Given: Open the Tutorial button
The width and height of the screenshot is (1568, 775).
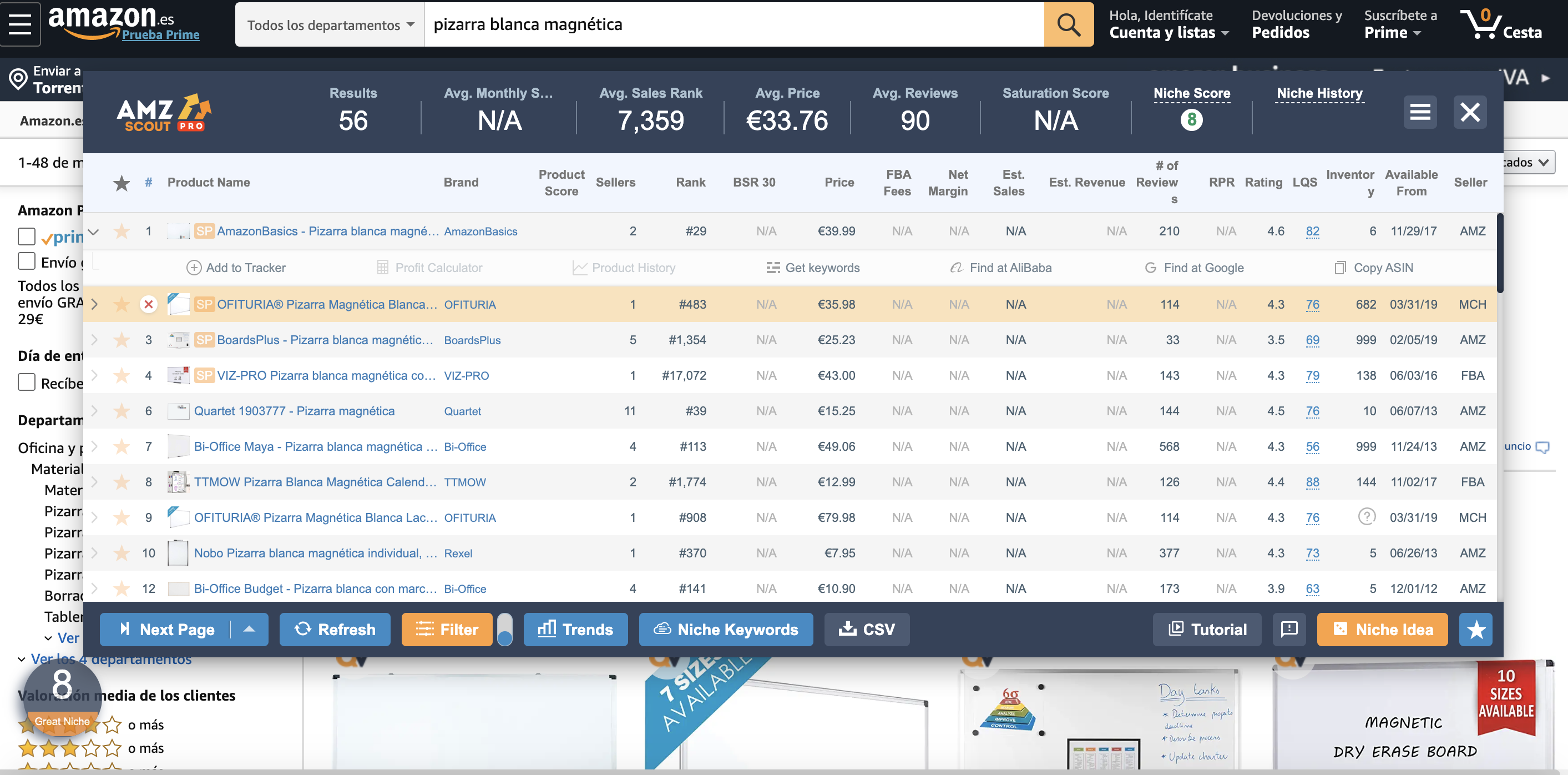Looking at the screenshot, I should [1207, 630].
